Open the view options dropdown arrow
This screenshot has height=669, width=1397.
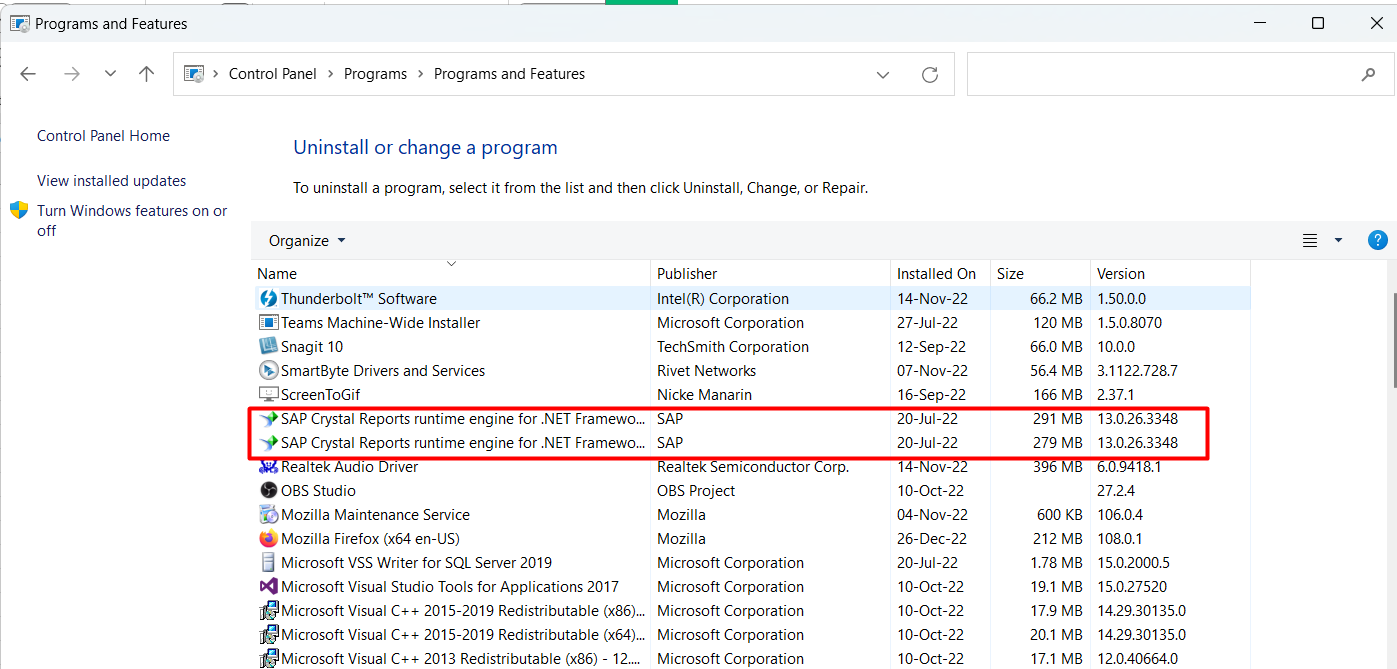point(1338,240)
